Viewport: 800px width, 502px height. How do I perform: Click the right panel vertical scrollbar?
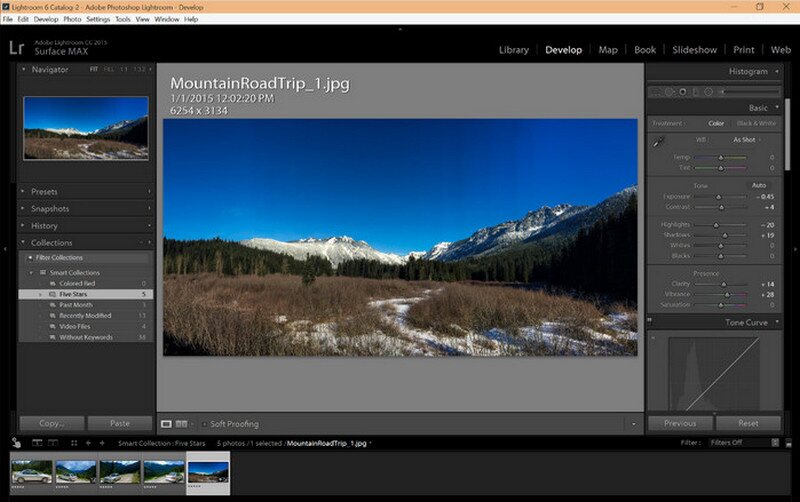(x=788, y=135)
